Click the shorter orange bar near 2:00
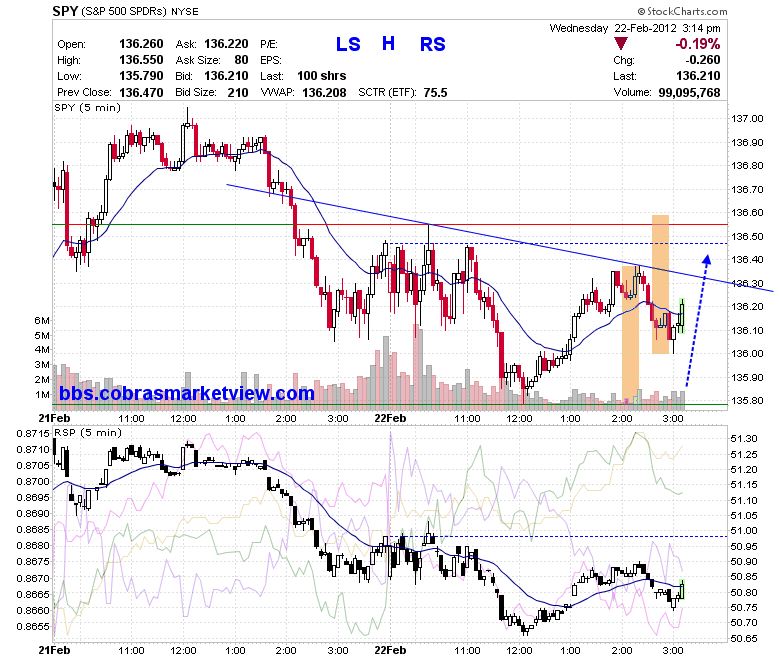Screen dimensions: 780x659 630,333
